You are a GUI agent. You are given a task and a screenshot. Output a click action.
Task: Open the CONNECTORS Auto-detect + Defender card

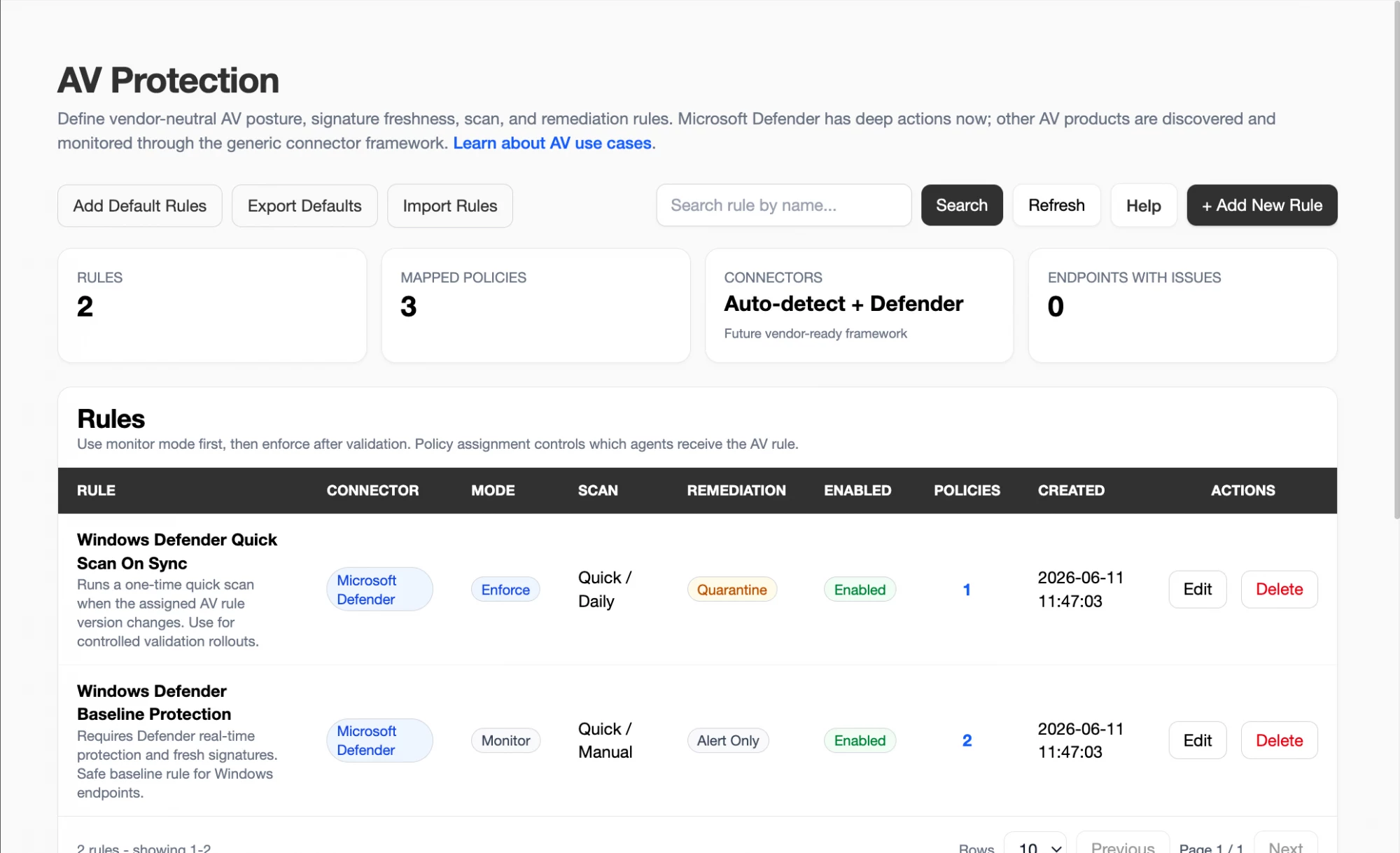tap(859, 305)
